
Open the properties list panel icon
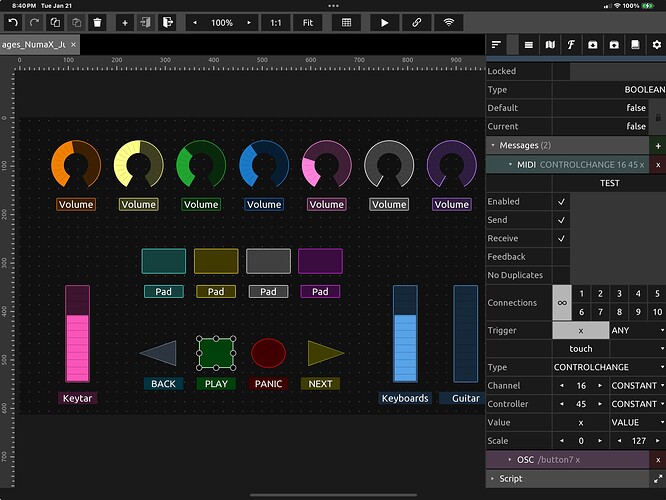point(496,45)
